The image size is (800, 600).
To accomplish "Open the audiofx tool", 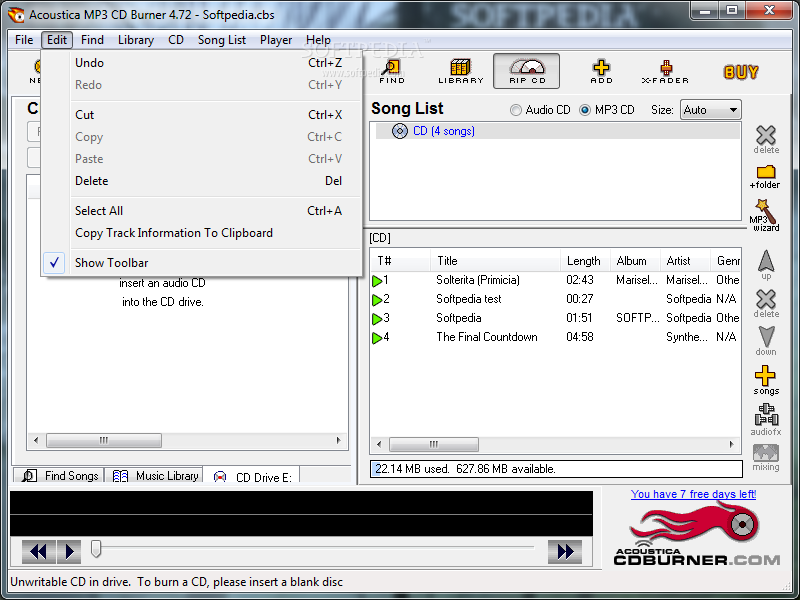I will click(766, 419).
